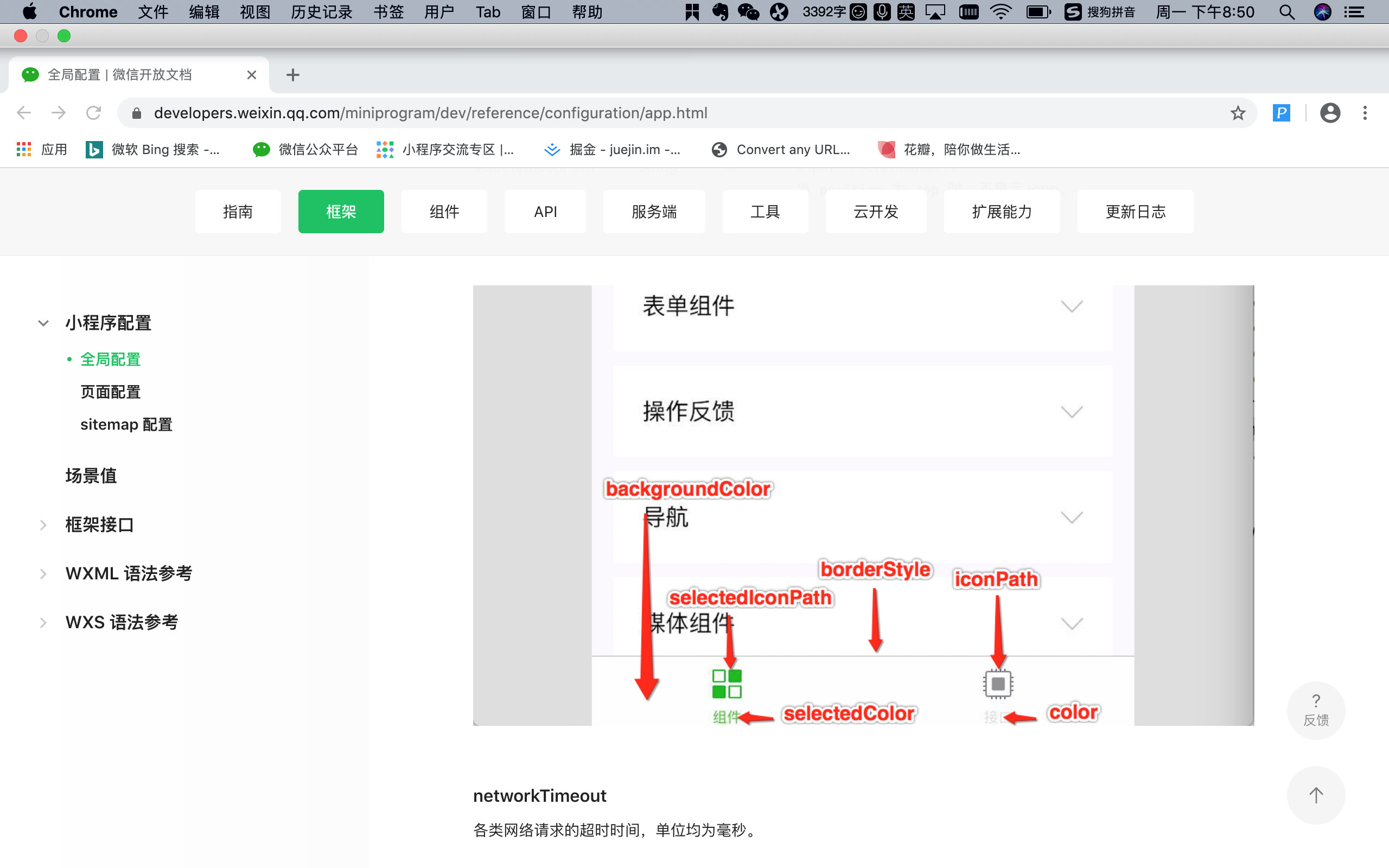Close the 全局配置 browser tab
Image resolution: width=1389 pixels, height=868 pixels.
(251, 75)
